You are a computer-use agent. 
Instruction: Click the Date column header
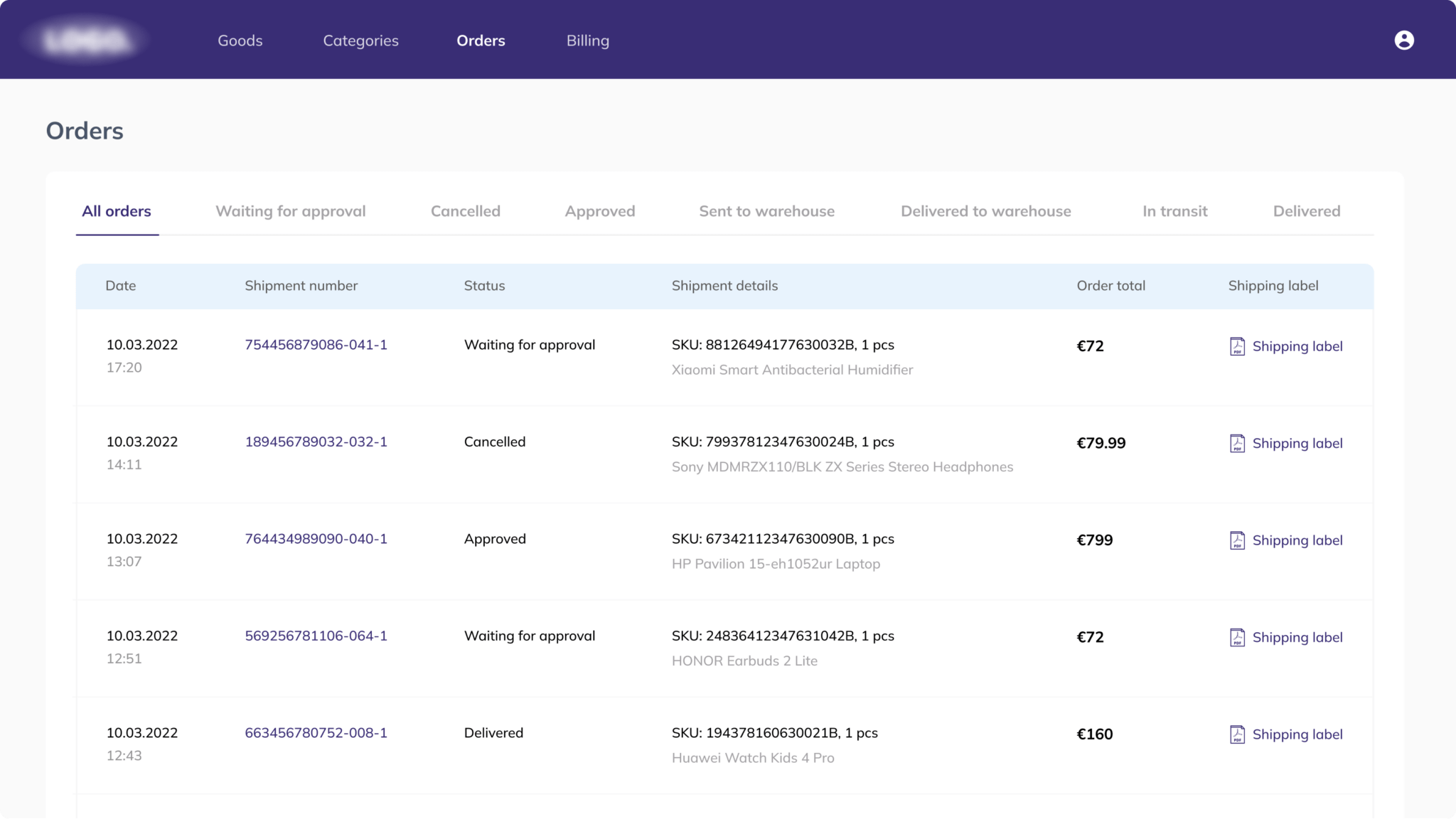click(120, 286)
